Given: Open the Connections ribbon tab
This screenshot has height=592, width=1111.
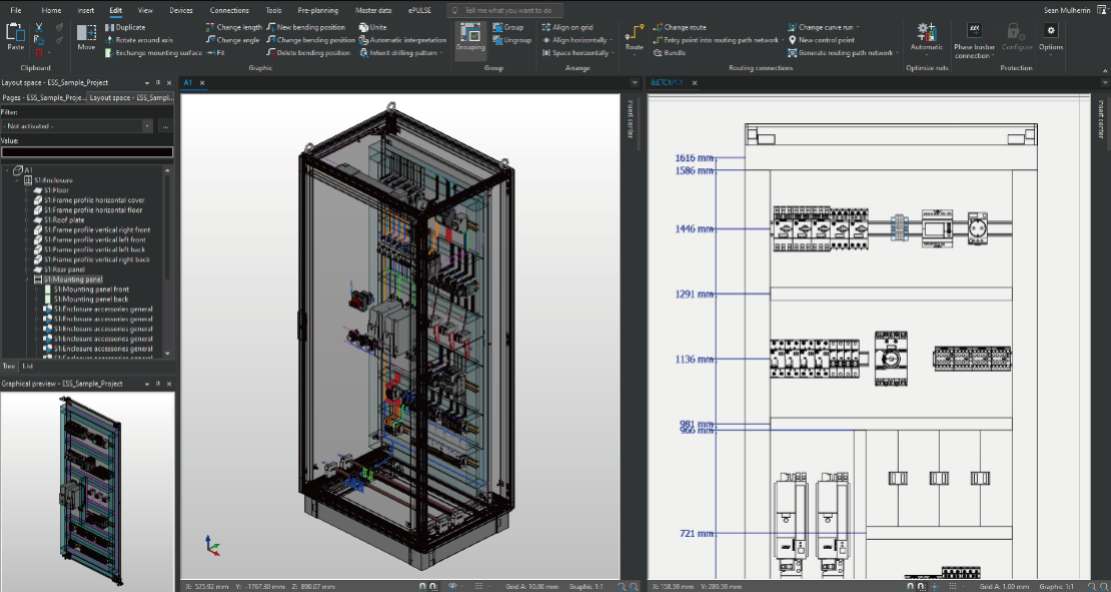Looking at the screenshot, I should point(229,10).
